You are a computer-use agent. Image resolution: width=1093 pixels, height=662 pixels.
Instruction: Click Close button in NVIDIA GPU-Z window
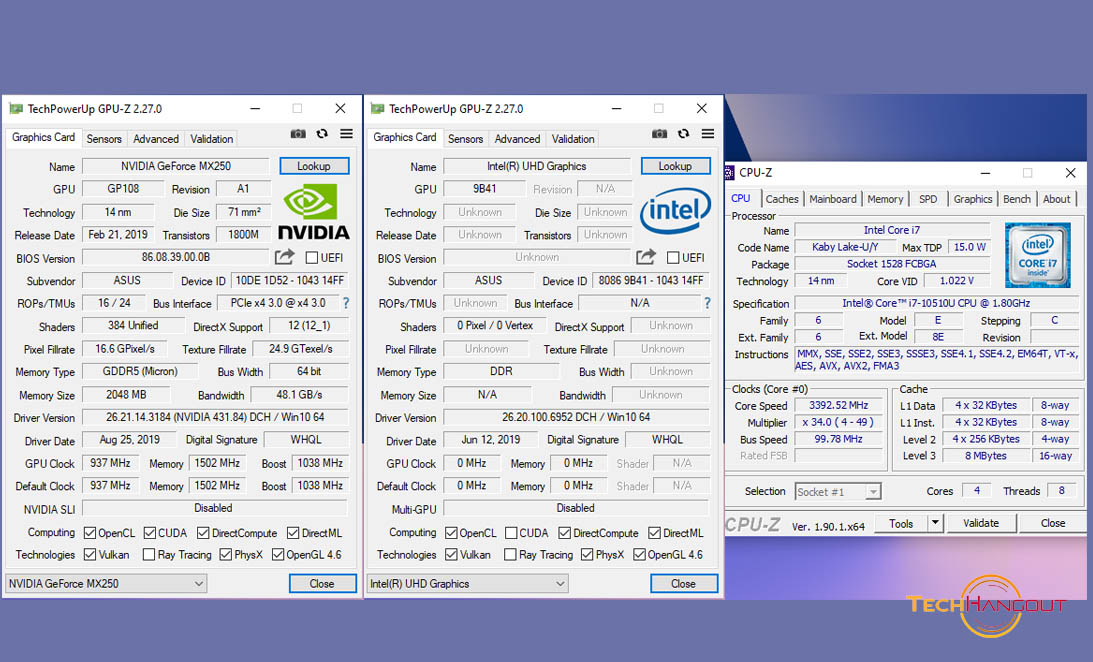click(x=322, y=583)
